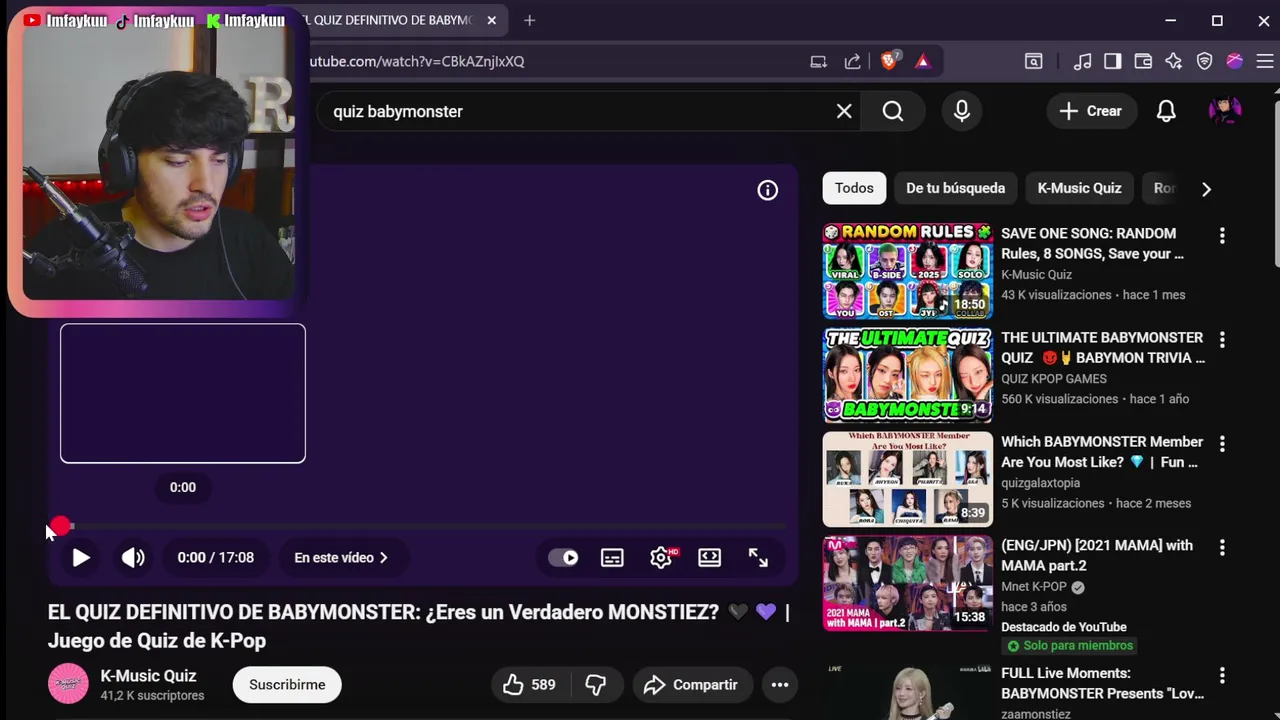Click the page vertical scrollbar
1280x720 pixels.
(1275, 182)
